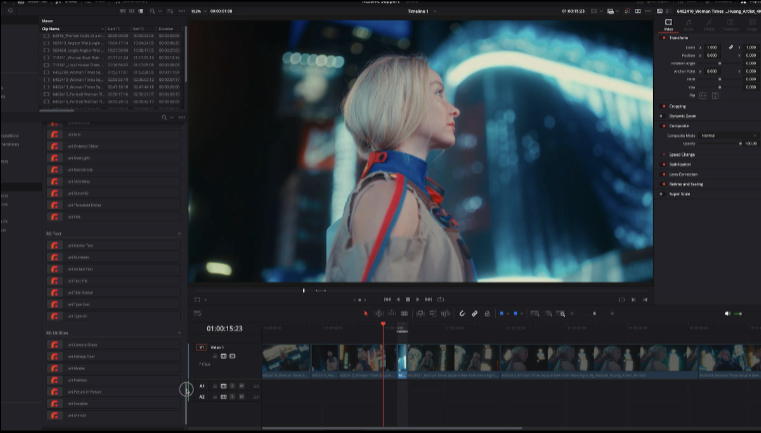Viewport: 761px width, 433px height.
Task: Open the Video tab in the Inspector
Action: [x=668, y=25]
